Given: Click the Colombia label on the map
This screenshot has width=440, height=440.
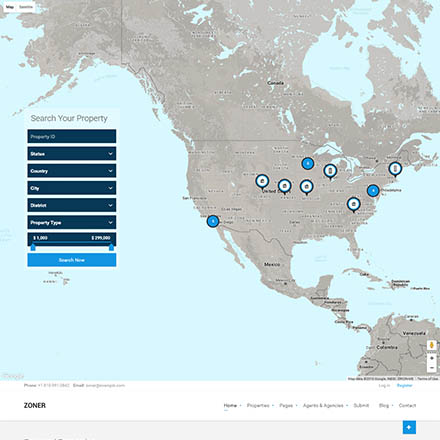Looking at the screenshot, I should pos(387,347).
